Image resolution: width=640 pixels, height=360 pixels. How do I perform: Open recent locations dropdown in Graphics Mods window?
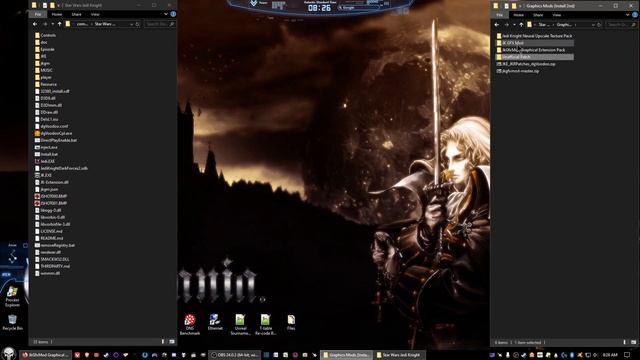514,24
